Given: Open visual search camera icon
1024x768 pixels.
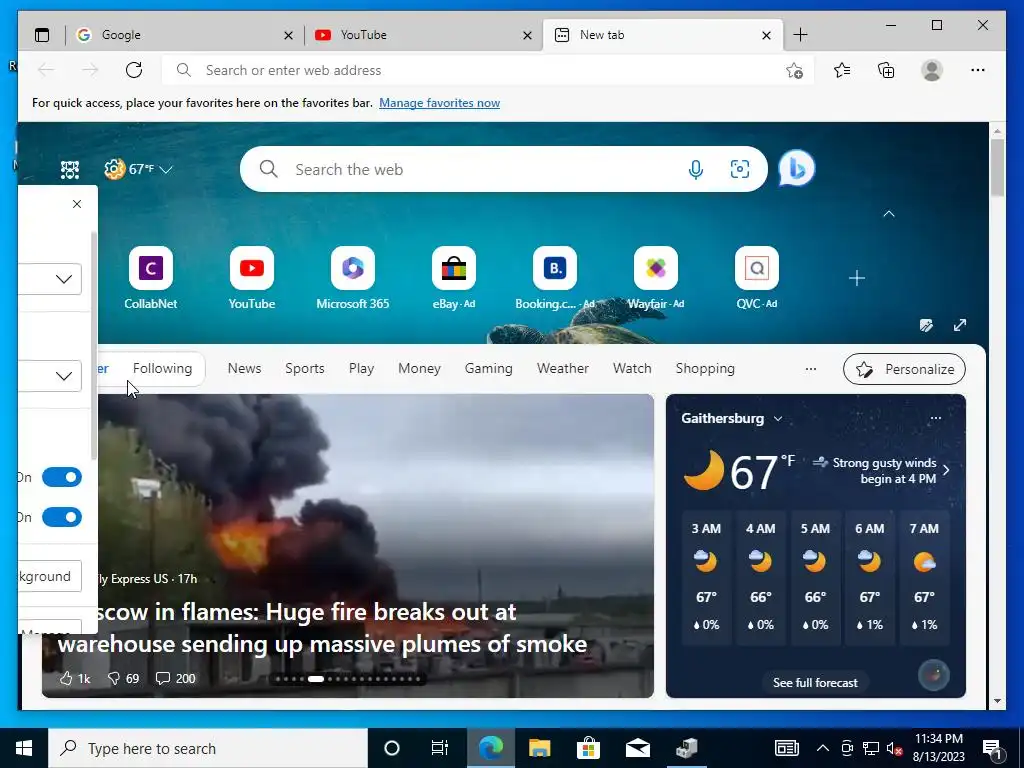Looking at the screenshot, I should pyautogui.click(x=739, y=169).
